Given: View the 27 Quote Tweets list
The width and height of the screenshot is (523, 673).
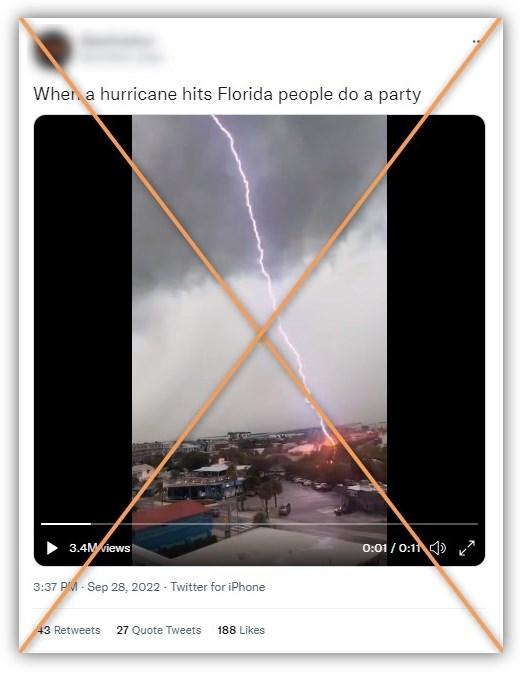Looking at the screenshot, I should 159,630.
